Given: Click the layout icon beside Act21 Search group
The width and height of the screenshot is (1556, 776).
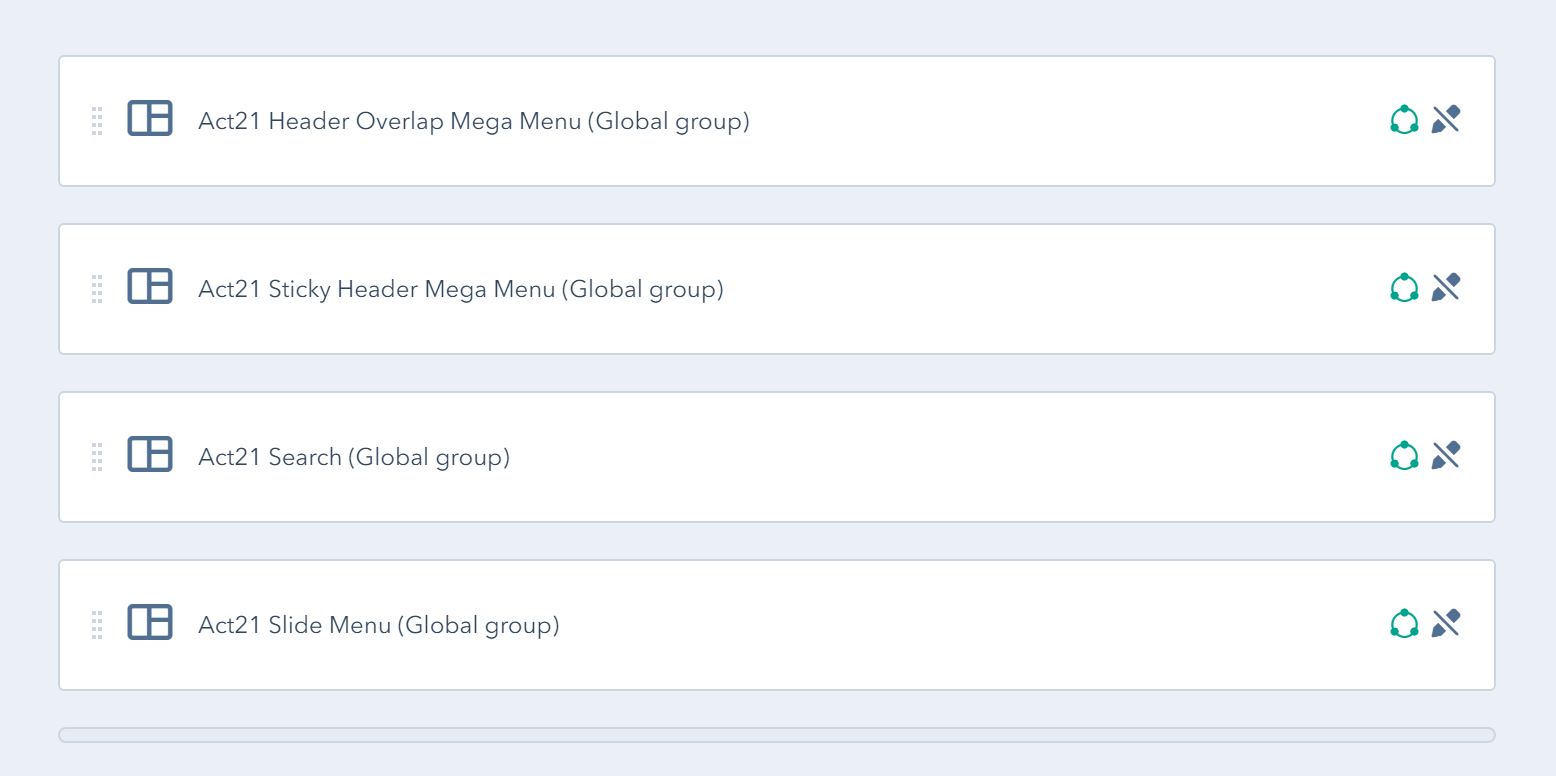Looking at the screenshot, I should pos(150,455).
